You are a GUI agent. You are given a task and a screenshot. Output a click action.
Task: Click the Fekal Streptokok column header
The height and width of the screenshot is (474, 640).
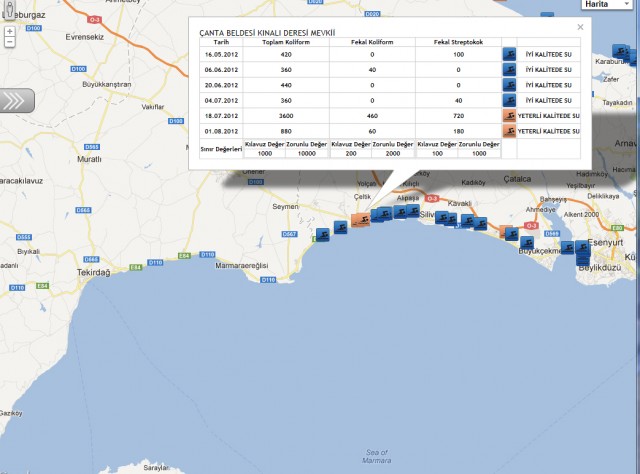pos(457,44)
